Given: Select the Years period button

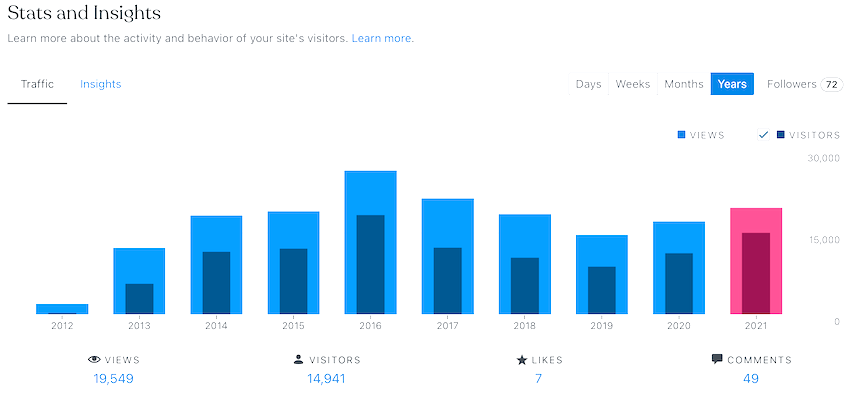Looking at the screenshot, I should [731, 84].
